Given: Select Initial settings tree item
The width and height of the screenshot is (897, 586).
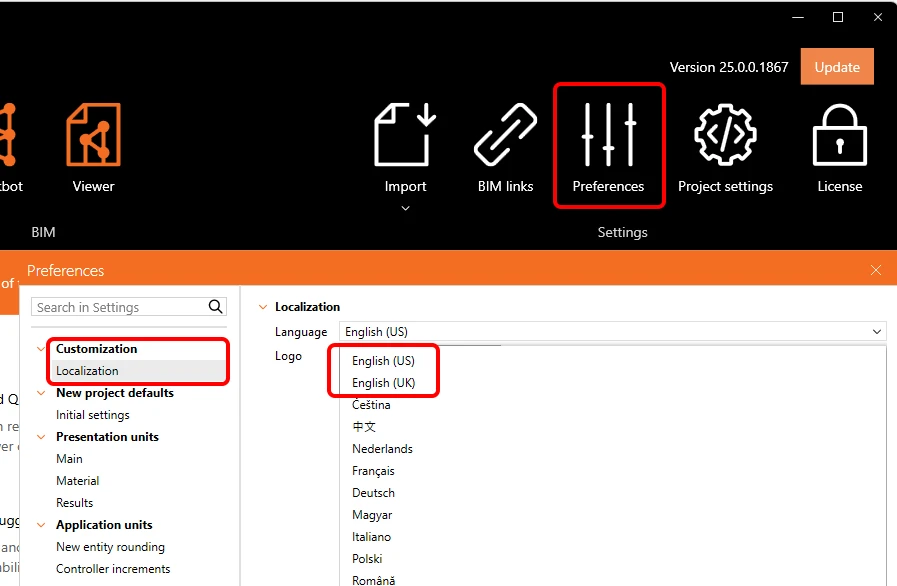Looking at the screenshot, I should click(93, 415).
